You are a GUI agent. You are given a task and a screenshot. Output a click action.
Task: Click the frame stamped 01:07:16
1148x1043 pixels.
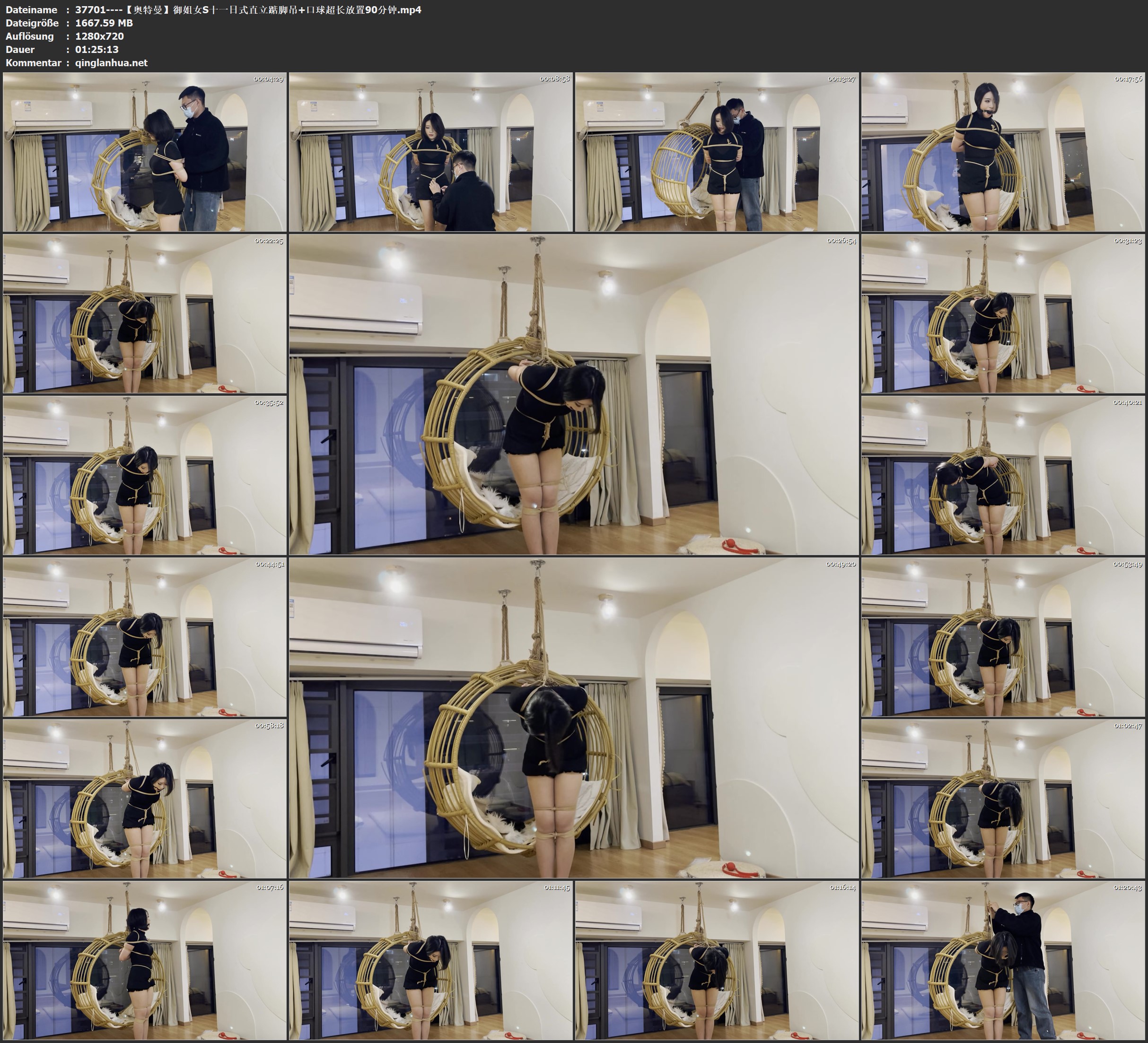click(x=145, y=960)
